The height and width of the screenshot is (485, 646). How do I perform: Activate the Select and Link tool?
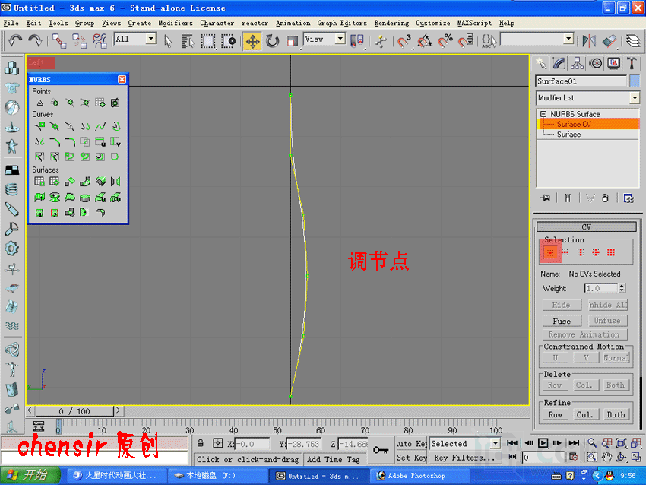pyautogui.click(x=59, y=41)
